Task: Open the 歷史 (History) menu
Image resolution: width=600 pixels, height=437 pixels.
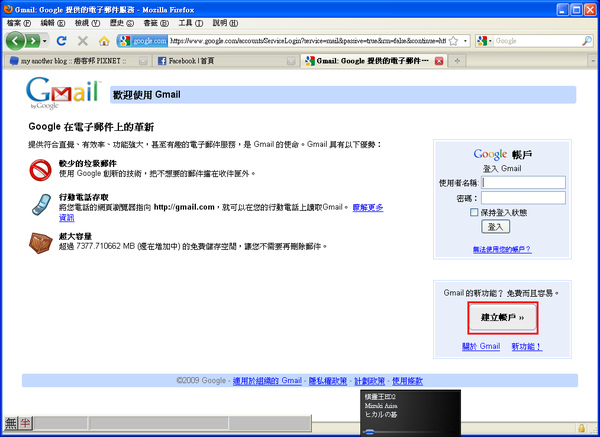Action: click(122, 23)
